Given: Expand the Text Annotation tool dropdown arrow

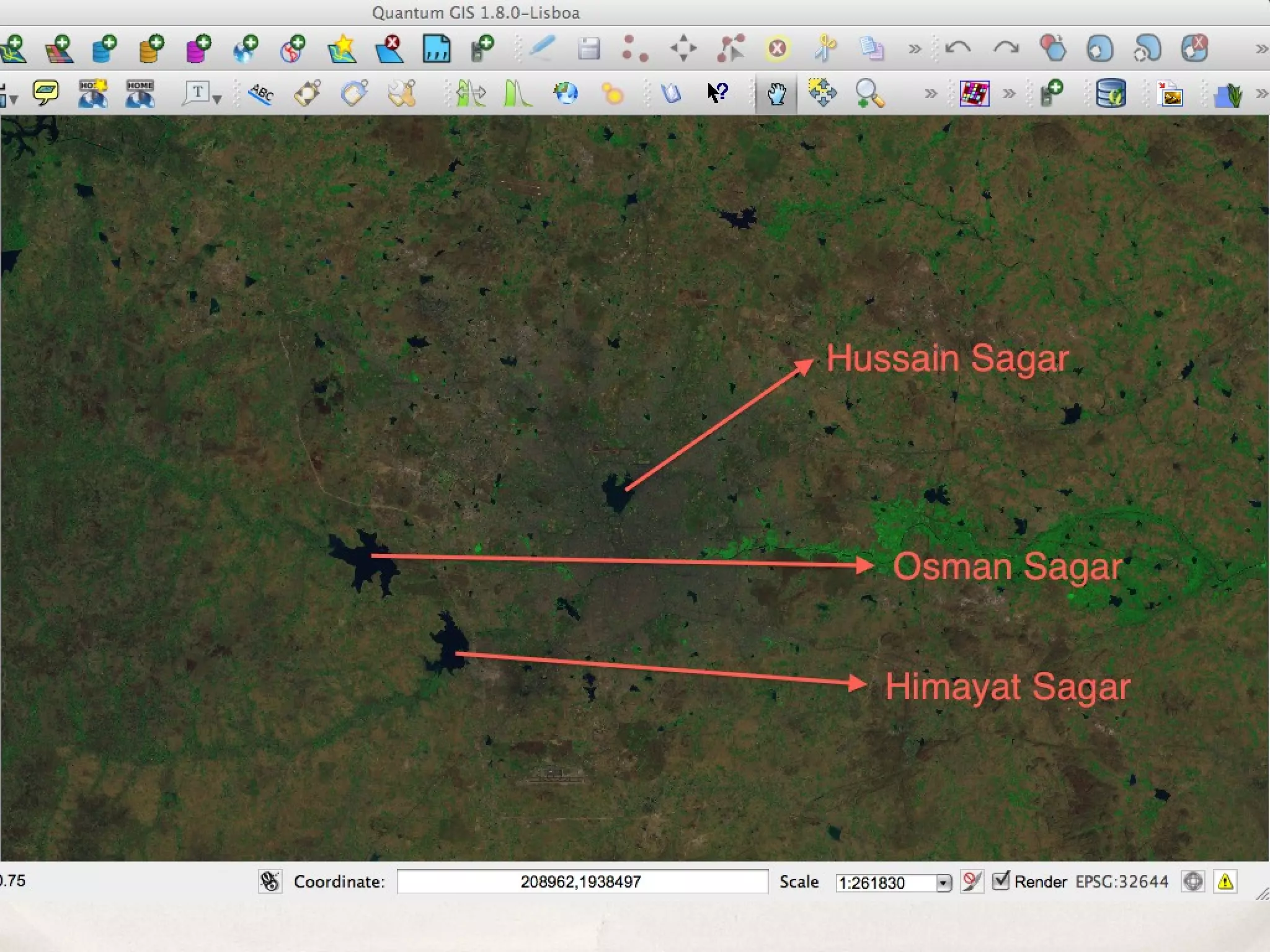Looking at the screenshot, I should (x=217, y=99).
